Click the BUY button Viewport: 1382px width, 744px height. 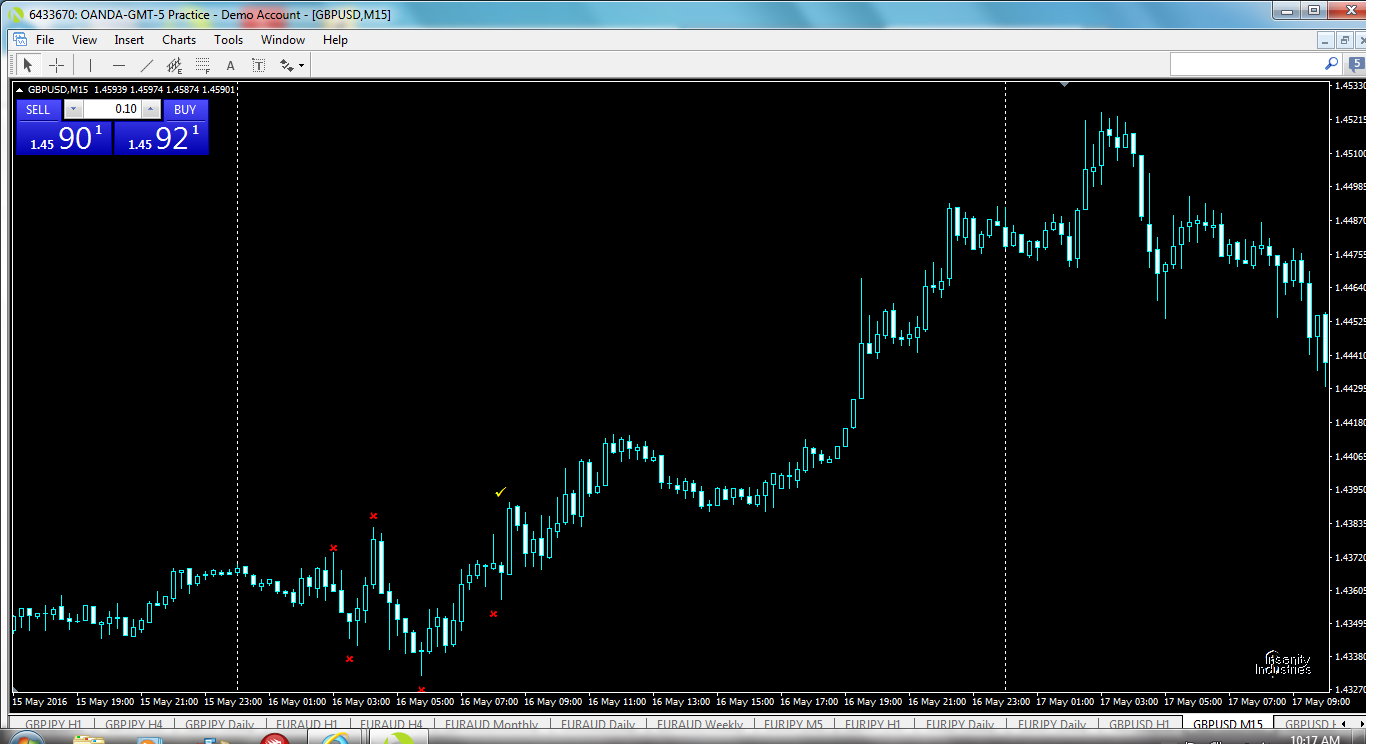[185, 110]
